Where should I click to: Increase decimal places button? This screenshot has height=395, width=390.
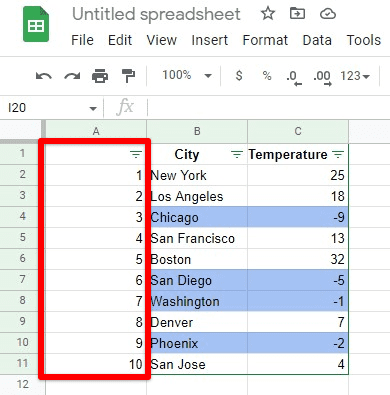point(322,78)
